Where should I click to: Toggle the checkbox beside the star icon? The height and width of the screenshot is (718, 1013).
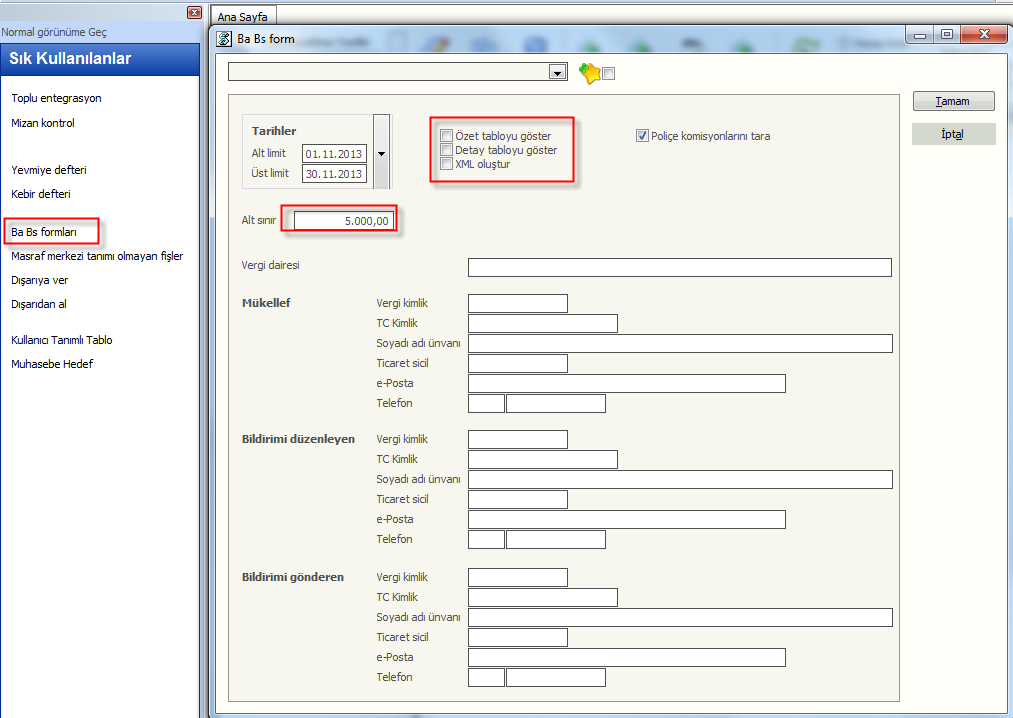click(x=609, y=73)
